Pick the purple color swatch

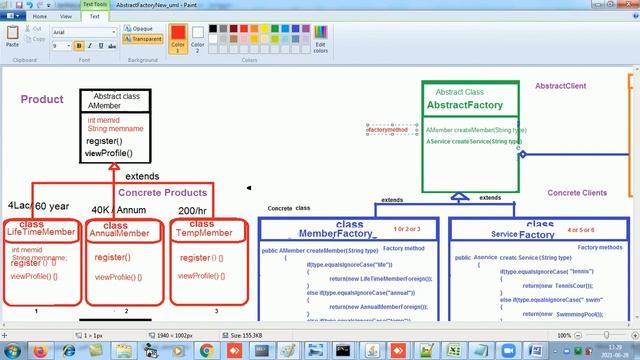pyautogui.click(x=306, y=28)
